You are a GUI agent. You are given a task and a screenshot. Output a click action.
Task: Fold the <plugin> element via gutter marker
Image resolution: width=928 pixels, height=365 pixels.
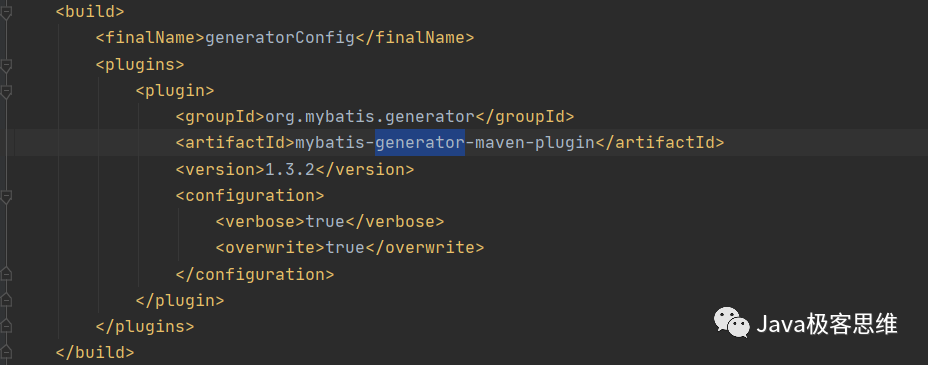(x=5, y=92)
